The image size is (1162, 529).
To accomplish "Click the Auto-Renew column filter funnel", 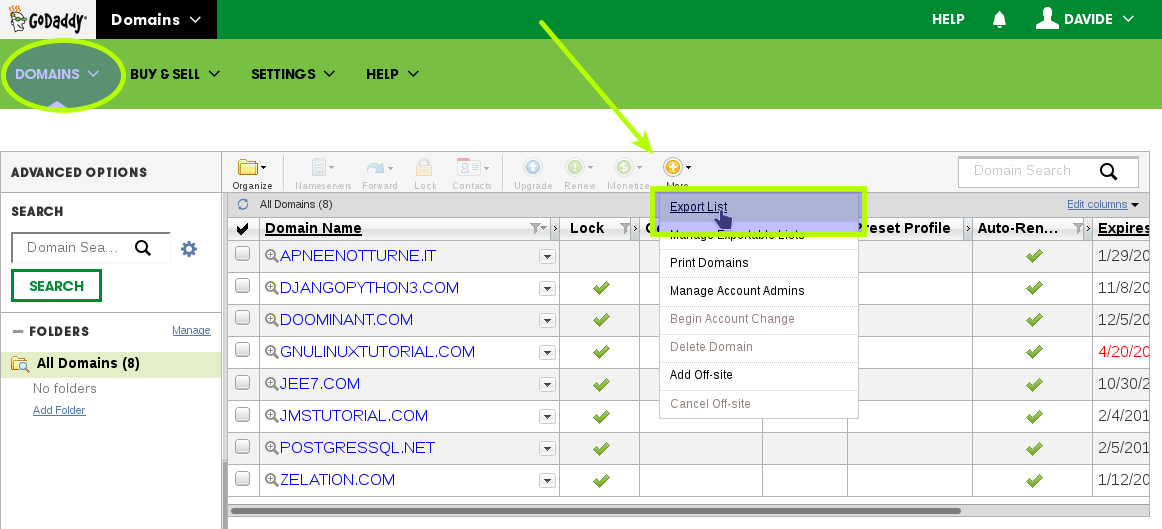I will (x=1078, y=228).
